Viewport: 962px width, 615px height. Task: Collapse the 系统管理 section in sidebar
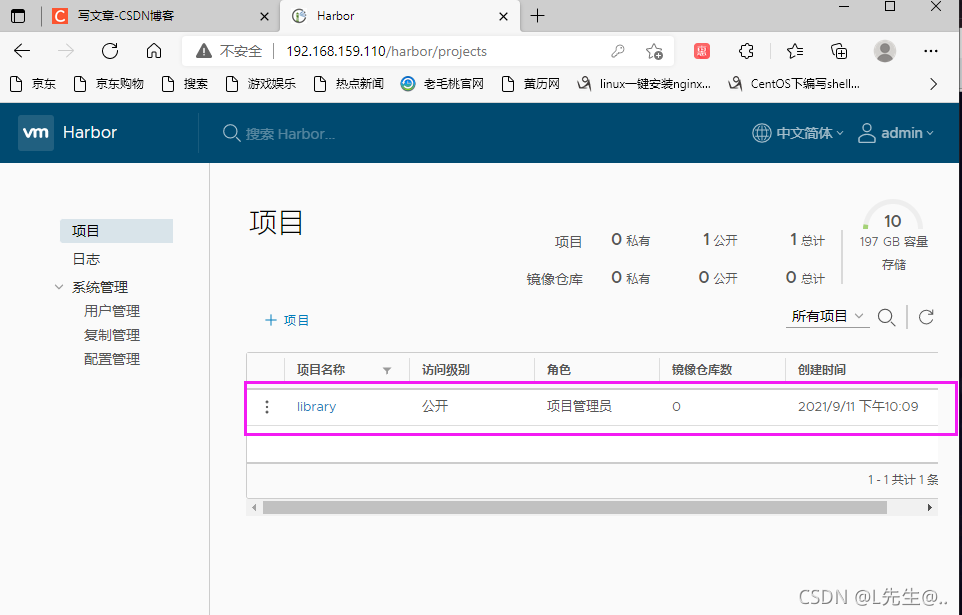pos(59,286)
